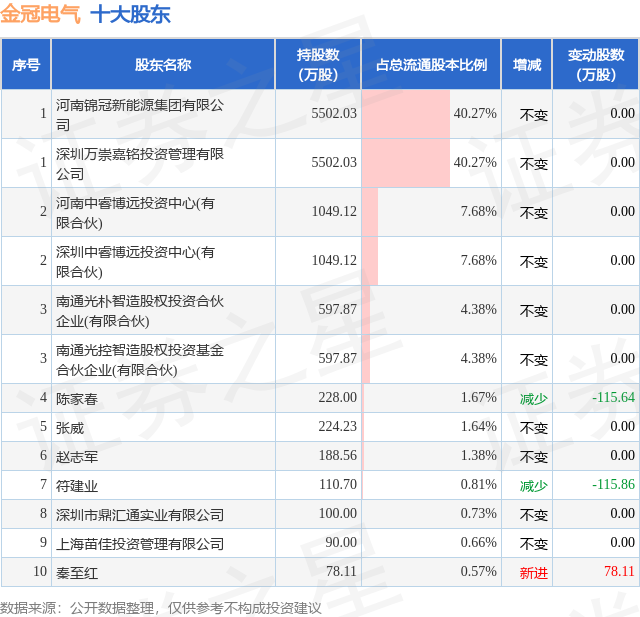Click shareholder 深圳万崇嘉铭投资管理有限公司
640x617 pixels.
coord(140,164)
